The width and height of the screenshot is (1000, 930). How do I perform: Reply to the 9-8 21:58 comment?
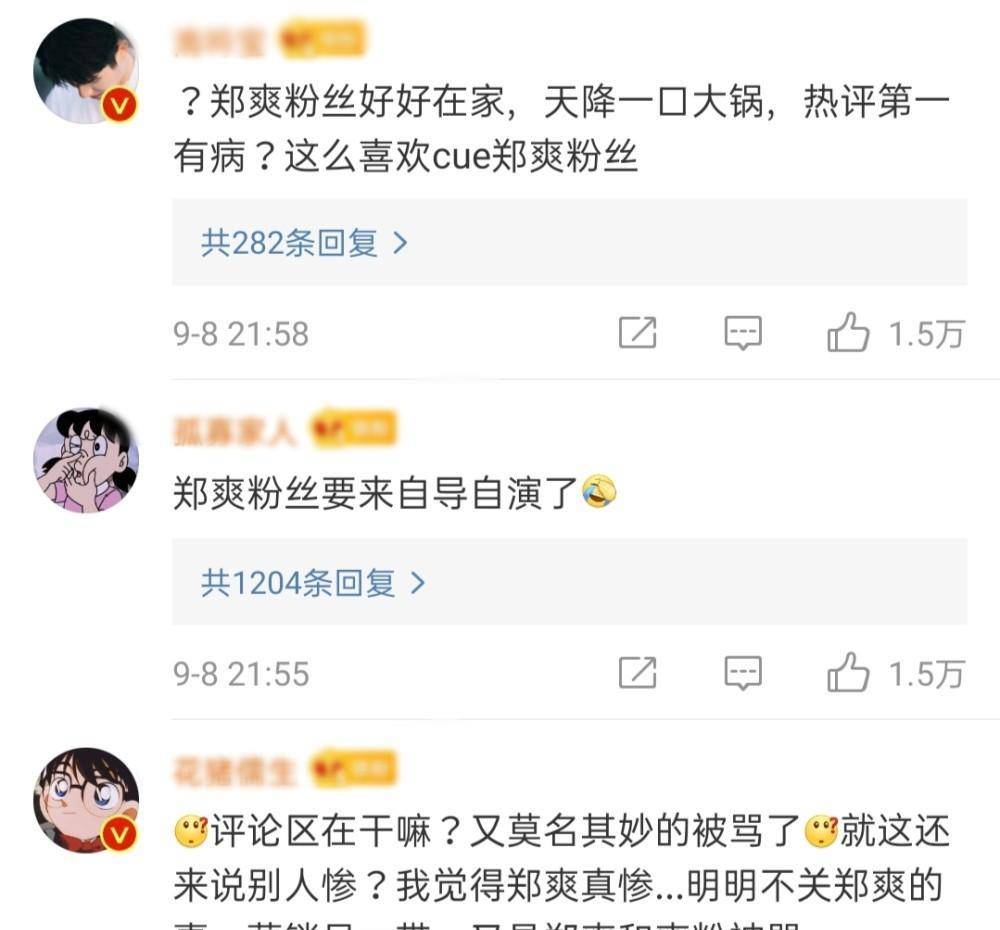coord(743,333)
